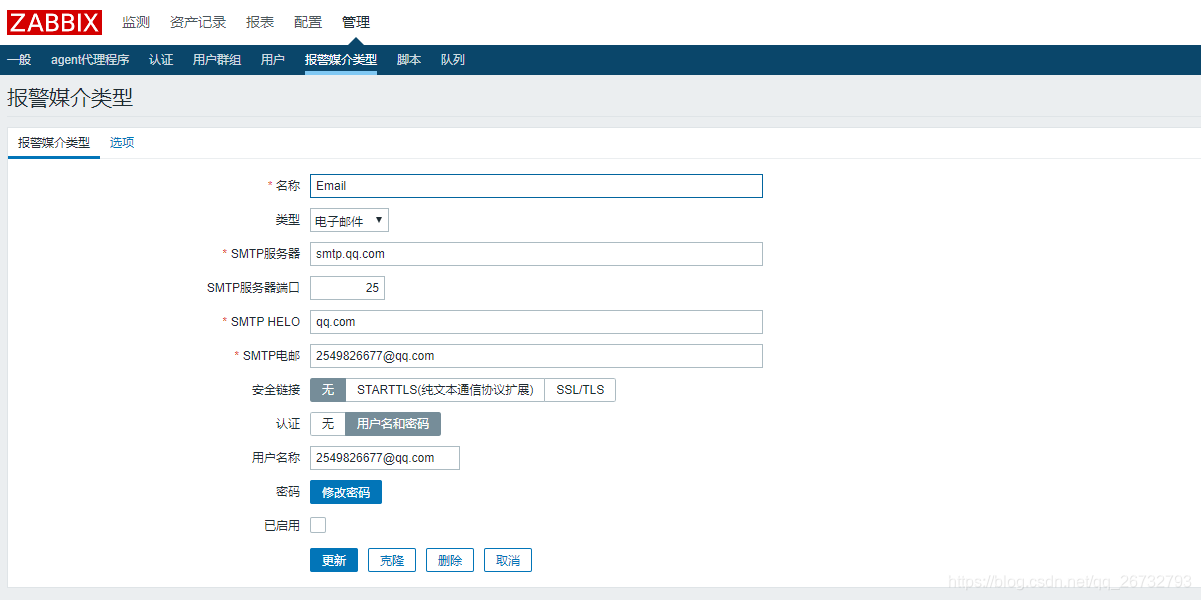Select SSL/TLS secure connection option

pos(580,390)
